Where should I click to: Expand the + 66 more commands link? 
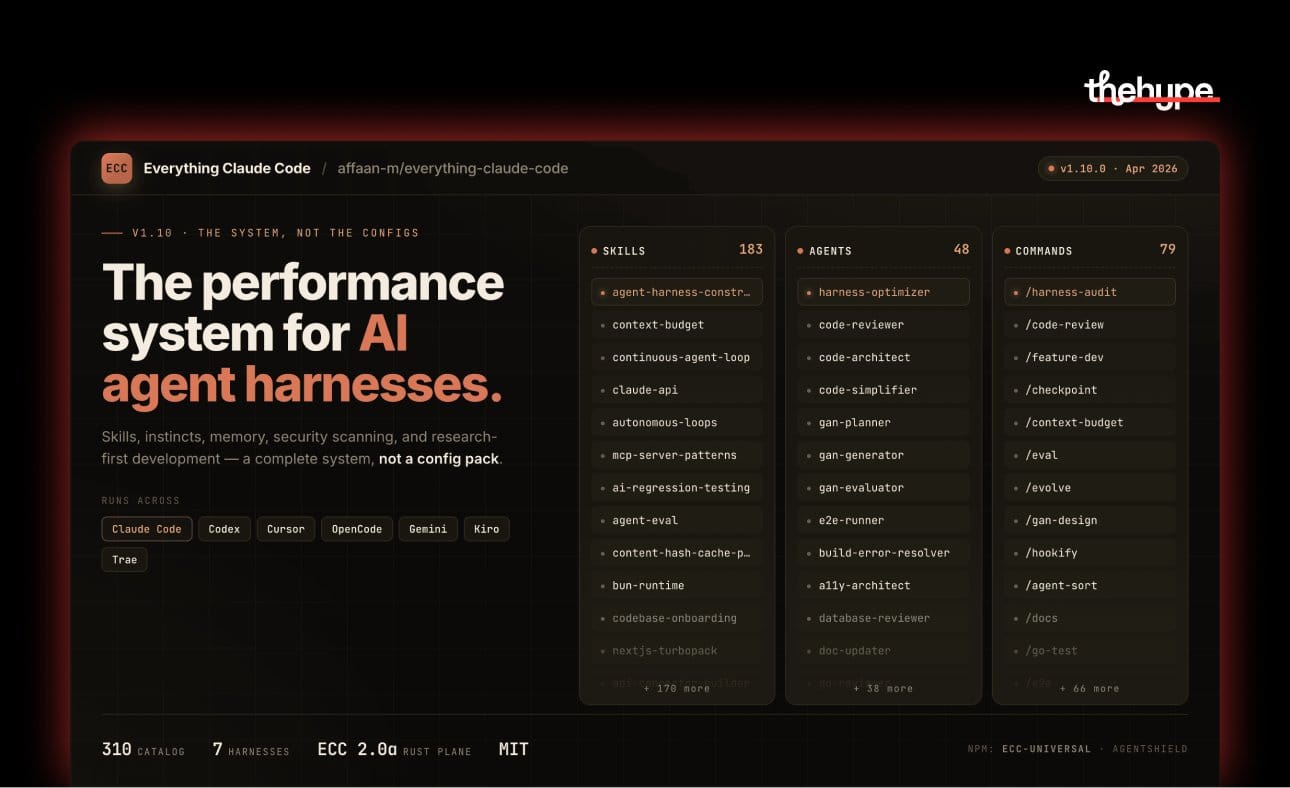coord(1090,688)
